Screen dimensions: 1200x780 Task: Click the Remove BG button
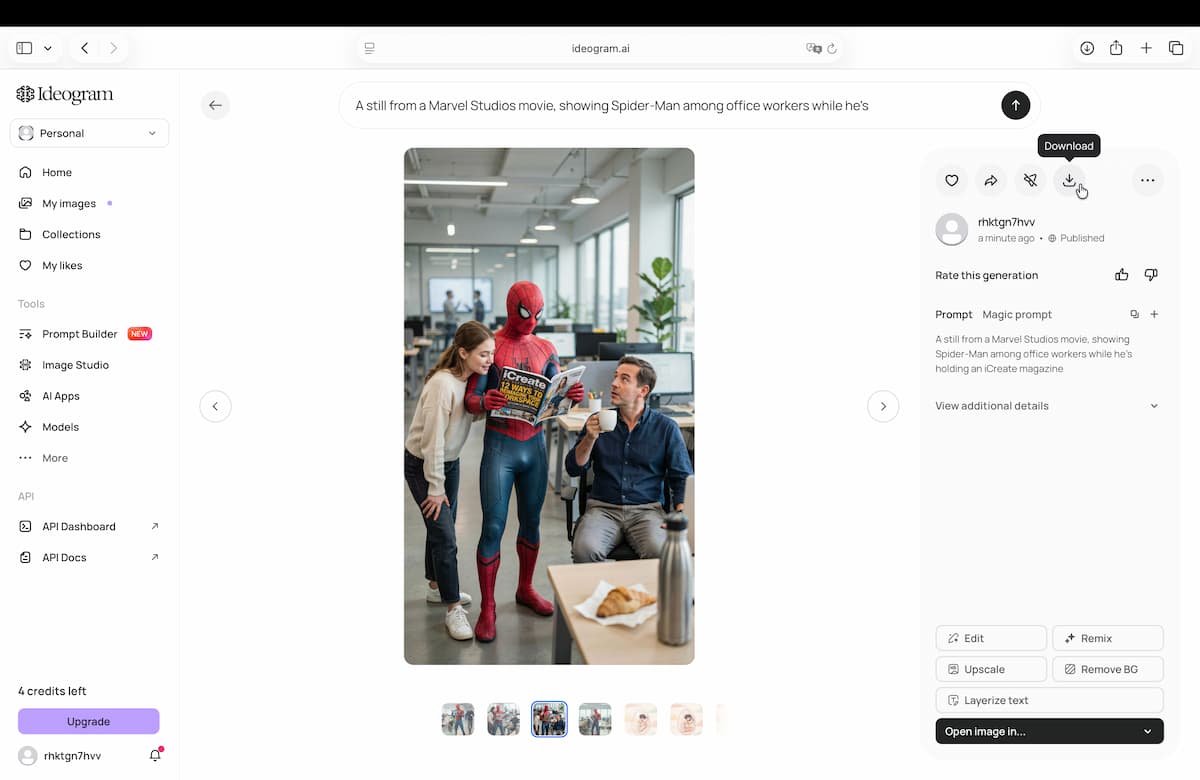point(1108,669)
